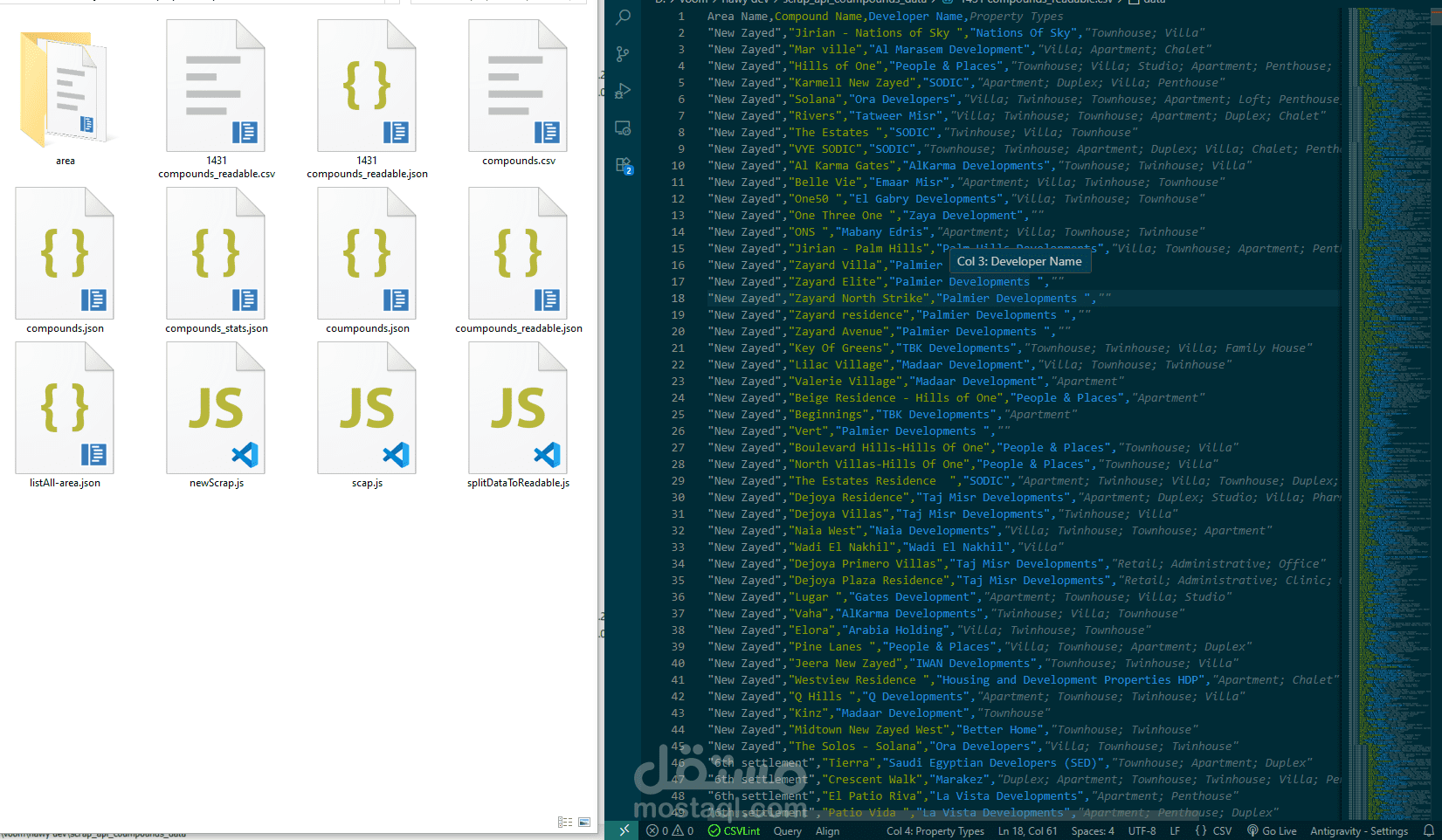Click Query in the status bar
The height and width of the screenshot is (840, 1442).
point(787,830)
